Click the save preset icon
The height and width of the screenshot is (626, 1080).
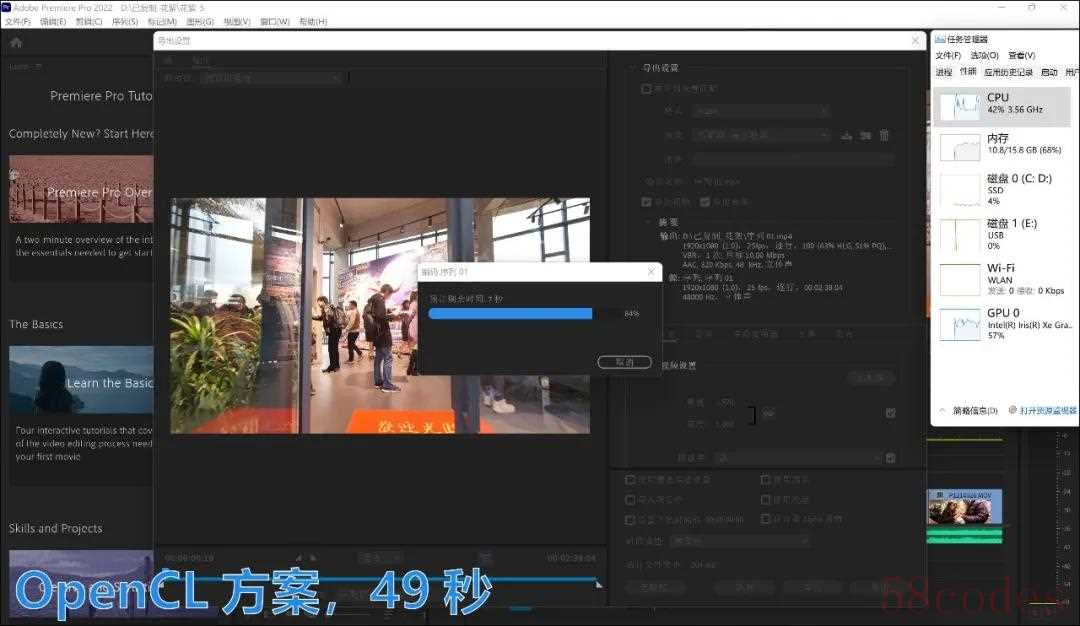(x=847, y=135)
